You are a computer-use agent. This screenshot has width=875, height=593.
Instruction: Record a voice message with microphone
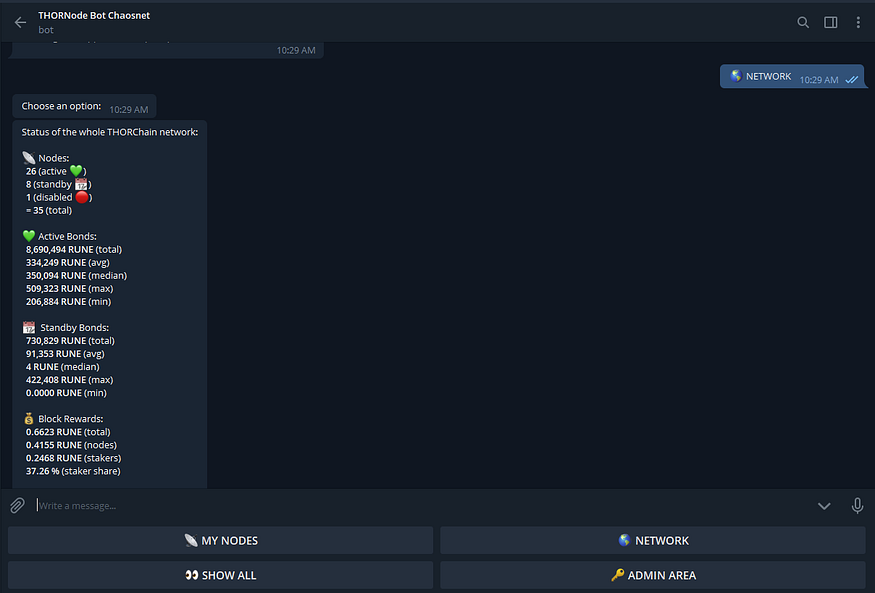pyautogui.click(x=857, y=505)
